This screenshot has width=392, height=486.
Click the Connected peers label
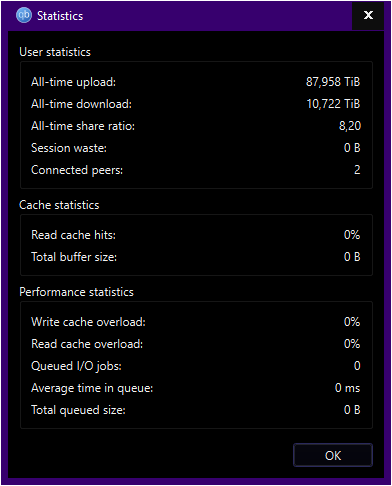point(77,170)
